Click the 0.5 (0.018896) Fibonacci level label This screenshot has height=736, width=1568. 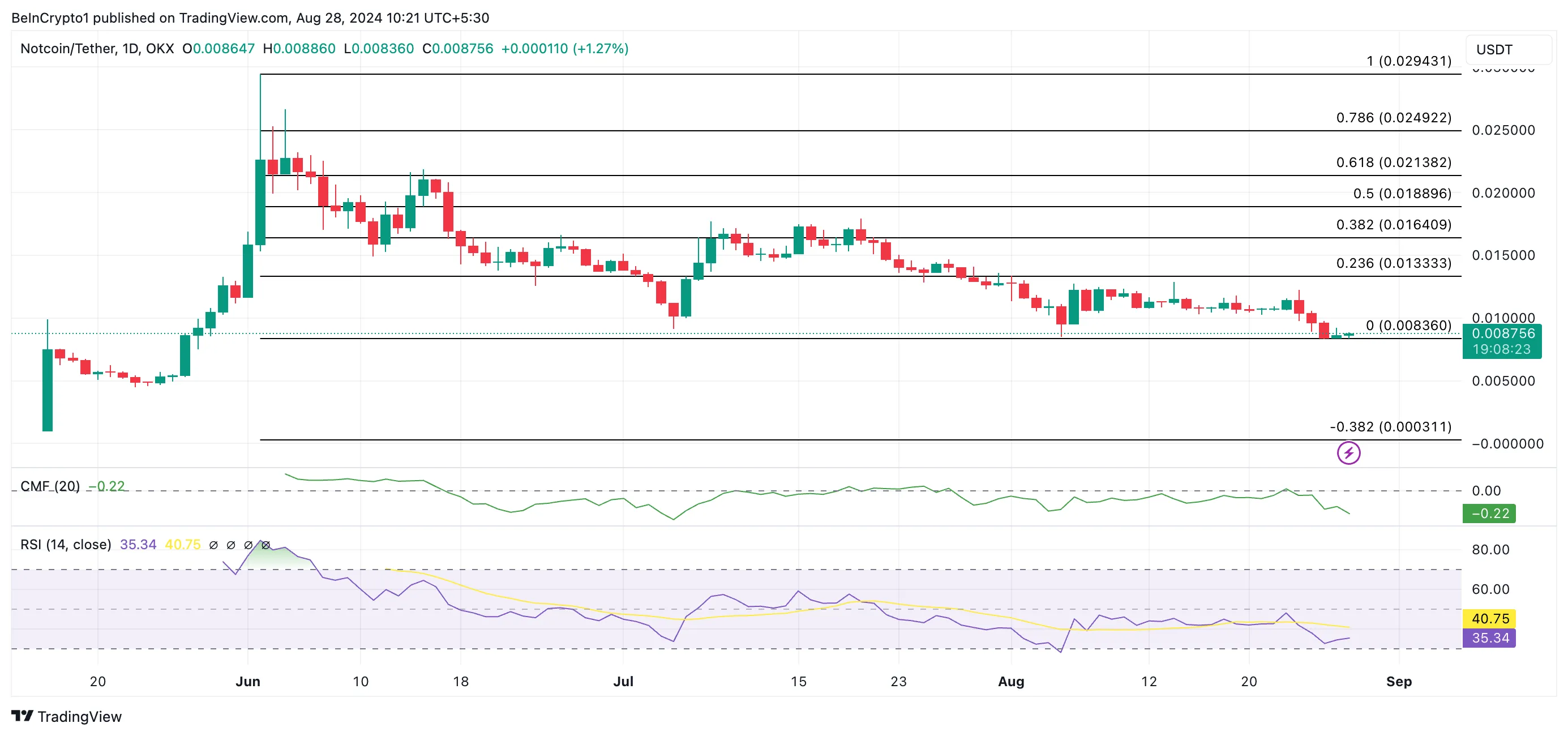tap(1402, 194)
